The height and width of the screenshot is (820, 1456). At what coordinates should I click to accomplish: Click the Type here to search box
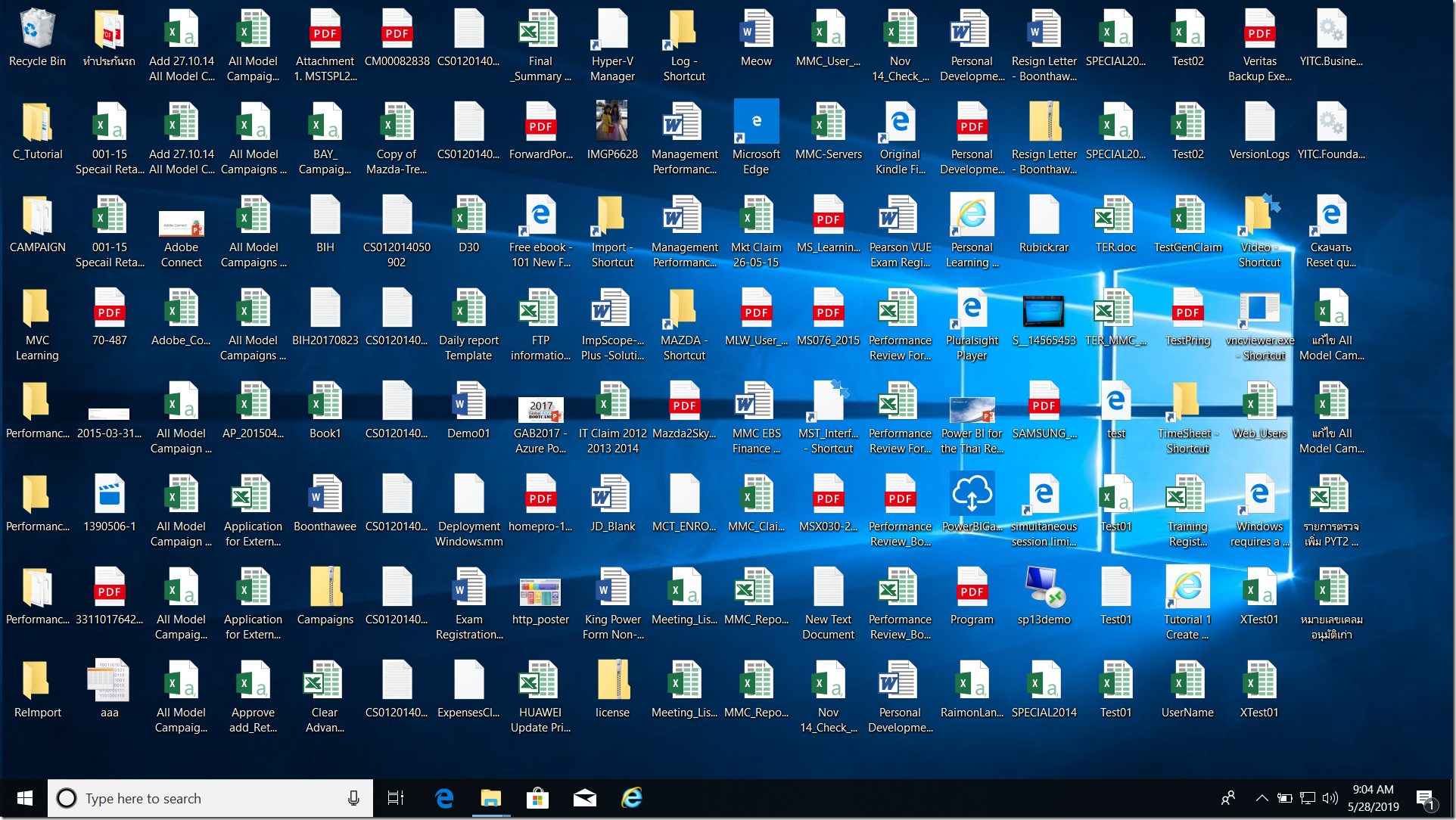210,798
